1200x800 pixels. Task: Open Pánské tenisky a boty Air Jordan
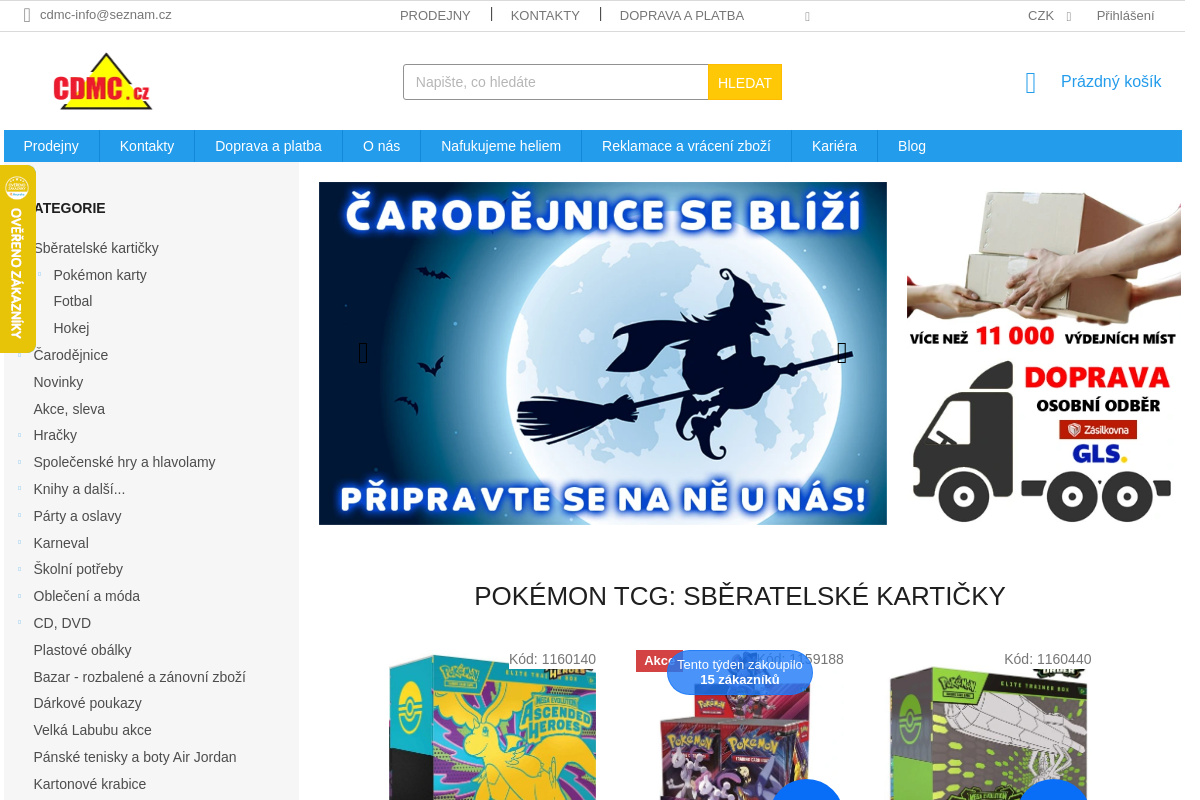click(135, 757)
